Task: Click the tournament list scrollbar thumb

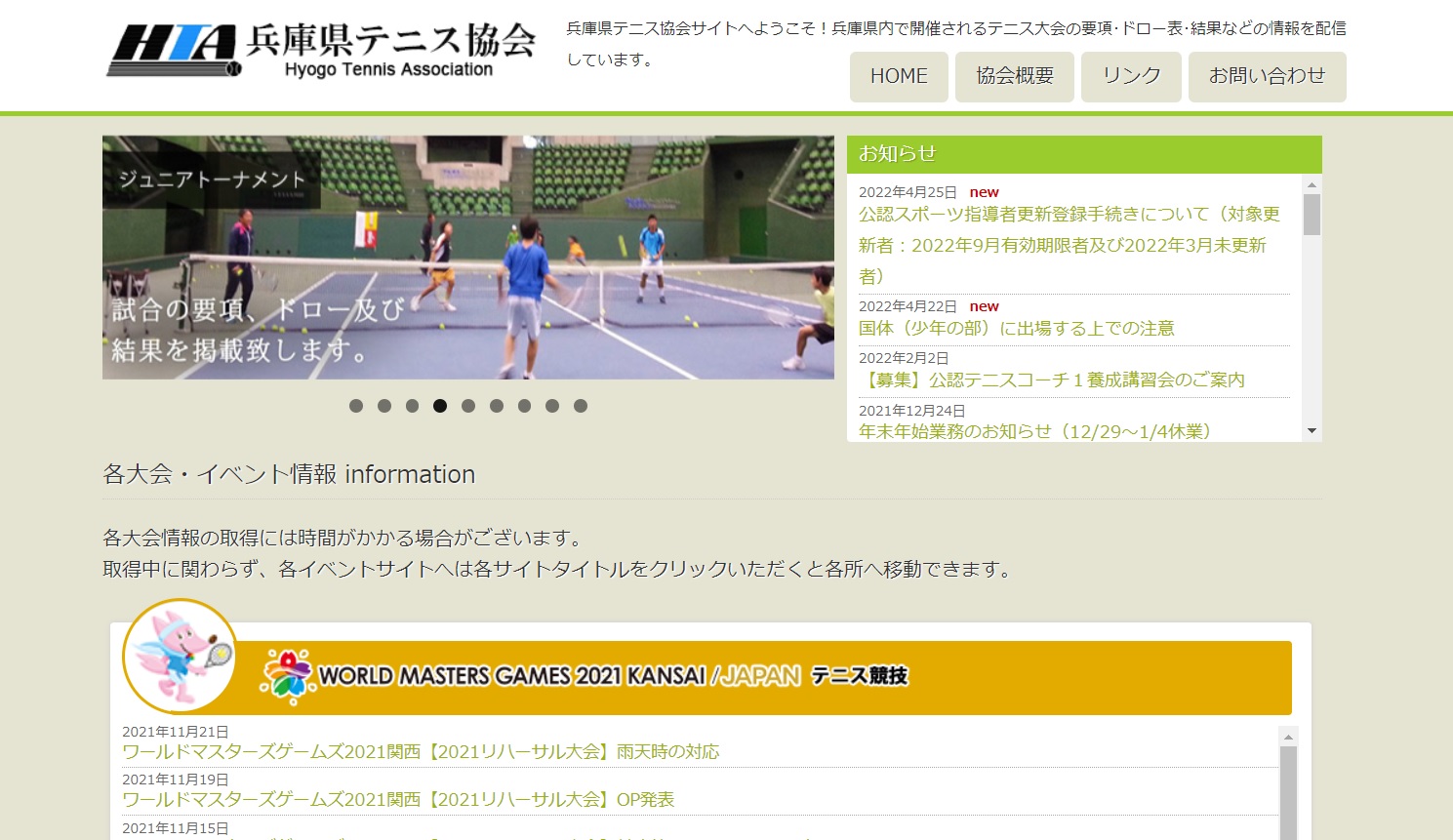Action: 1288,793
